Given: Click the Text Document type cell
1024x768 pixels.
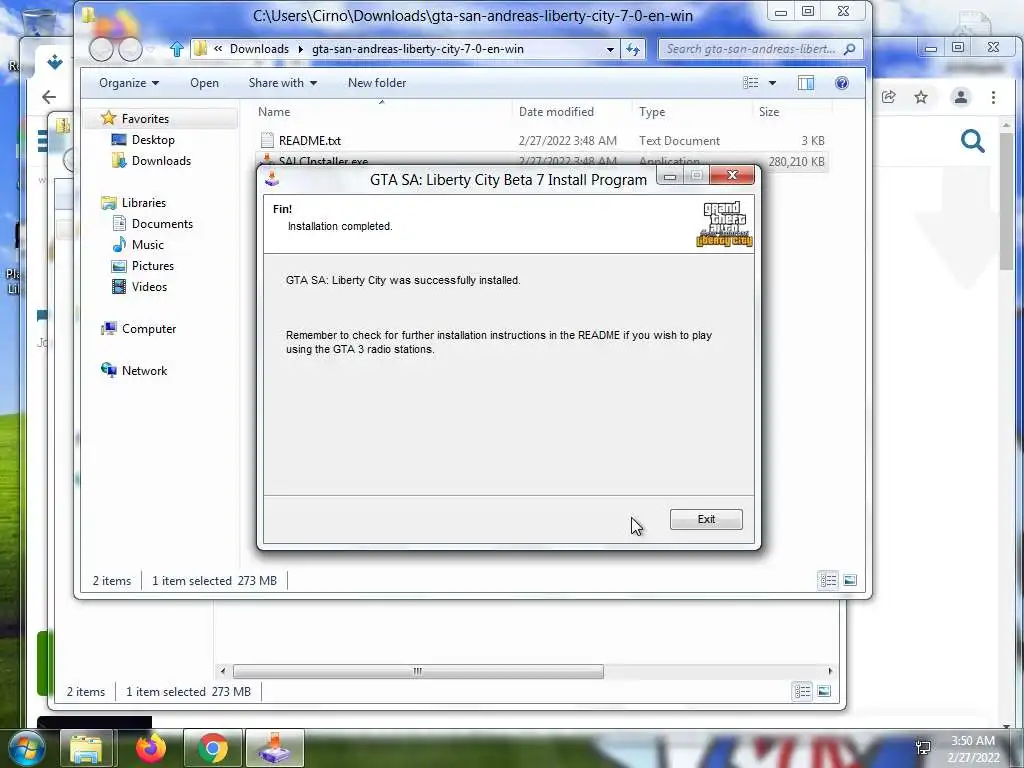Looking at the screenshot, I should (679, 140).
